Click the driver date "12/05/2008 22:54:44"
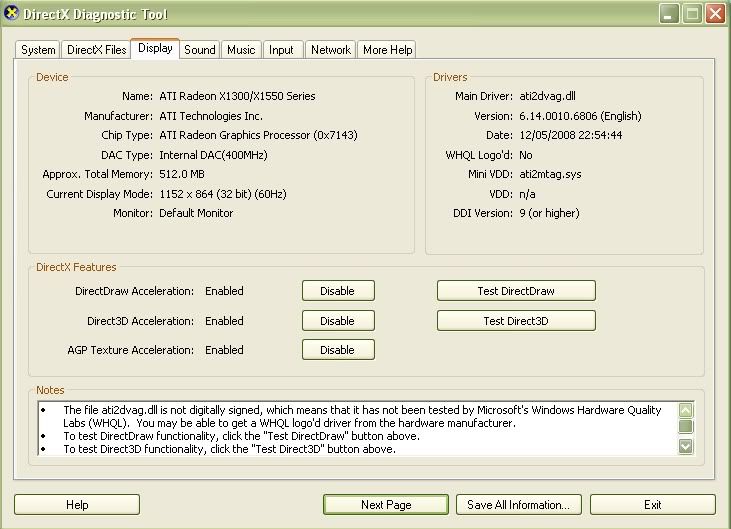The width and height of the screenshot is (731, 529). click(x=571, y=135)
